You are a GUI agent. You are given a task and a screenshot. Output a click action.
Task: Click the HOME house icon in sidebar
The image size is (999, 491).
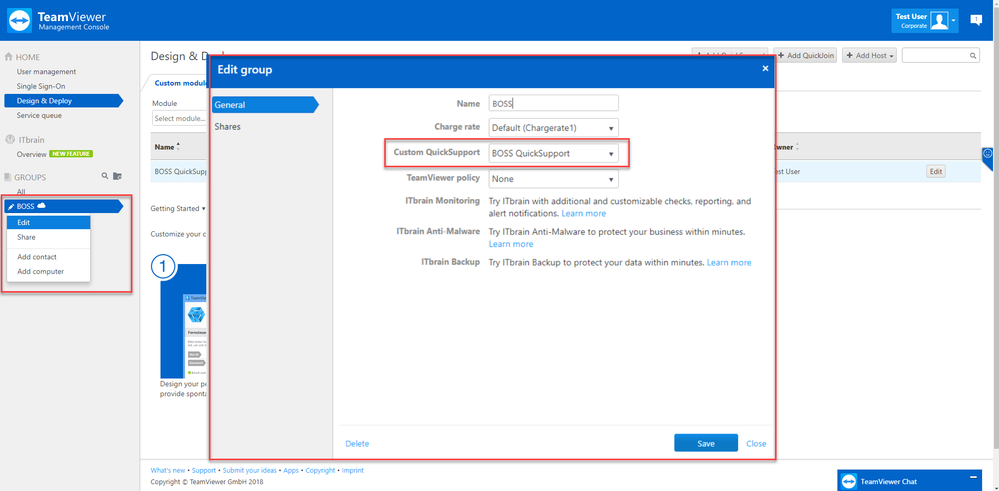[9, 57]
